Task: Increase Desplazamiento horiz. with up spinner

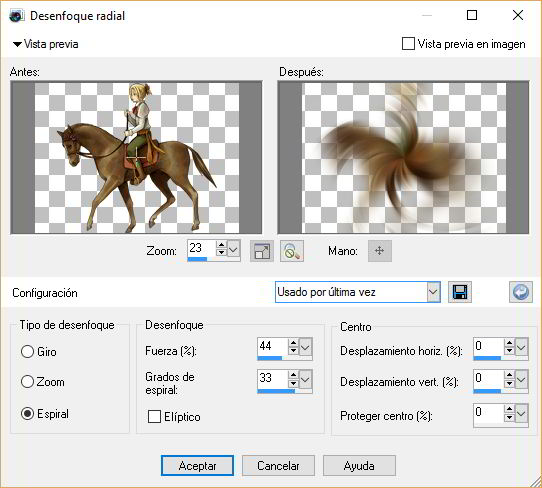Action: click(x=509, y=343)
